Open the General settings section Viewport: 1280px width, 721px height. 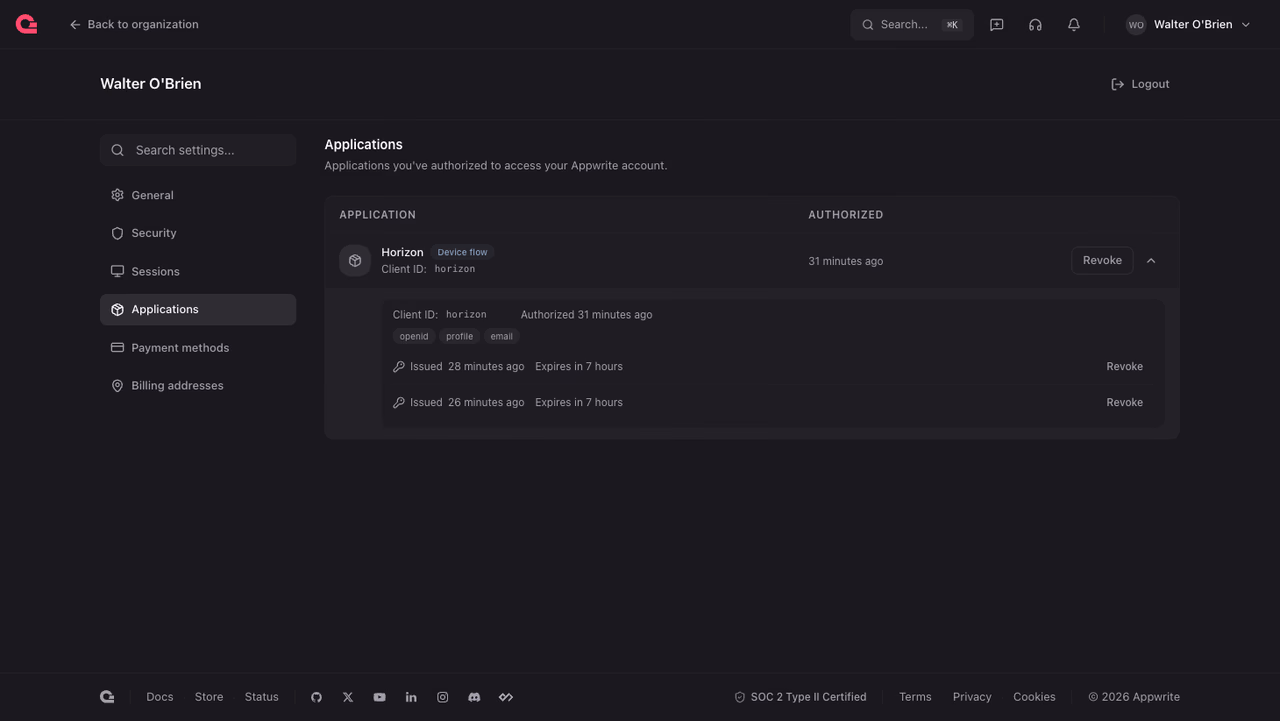coord(198,195)
